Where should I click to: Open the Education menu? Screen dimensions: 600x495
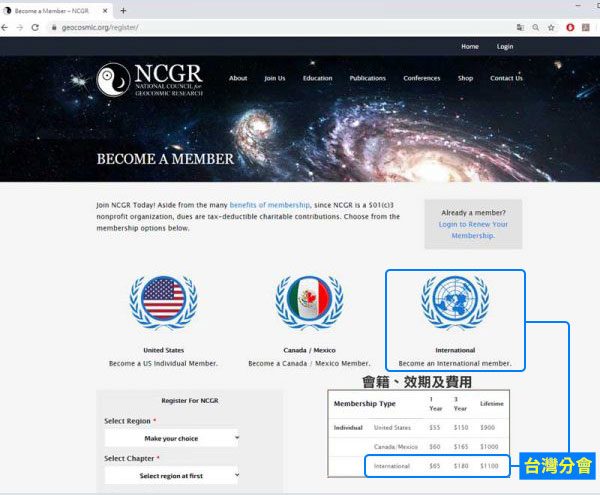318,78
